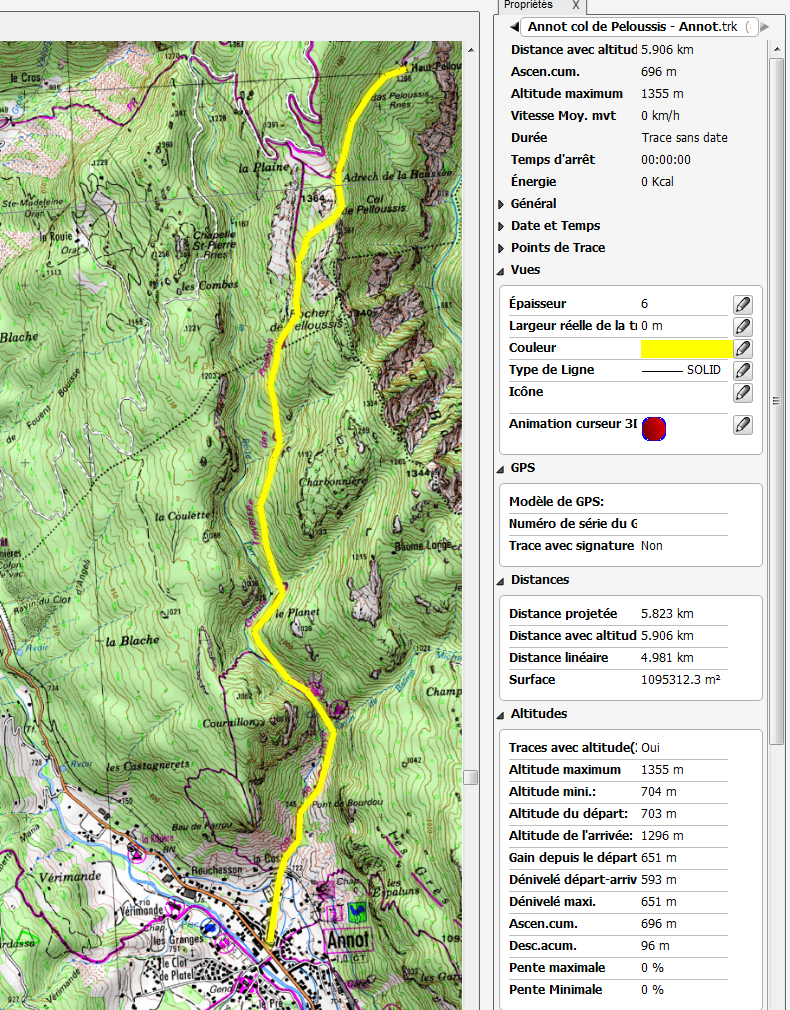Expand the Général section
This screenshot has height=1010, width=790.
501,204
